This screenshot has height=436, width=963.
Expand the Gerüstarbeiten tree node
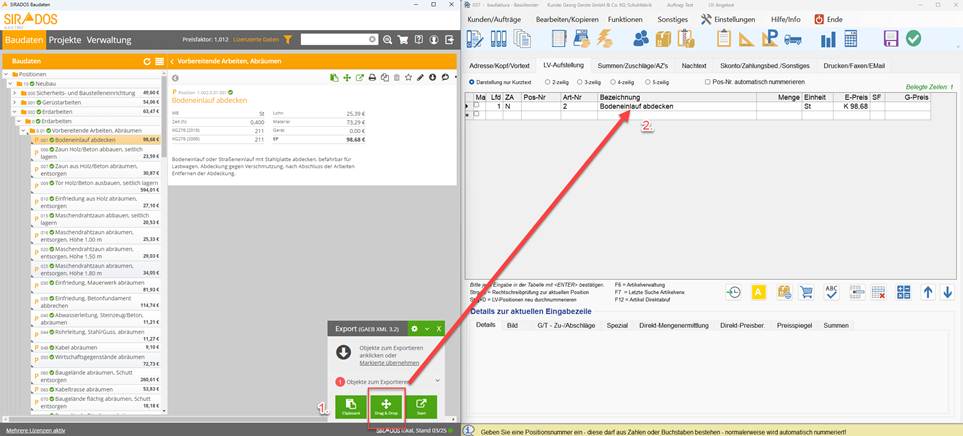(x=15, y=103)
